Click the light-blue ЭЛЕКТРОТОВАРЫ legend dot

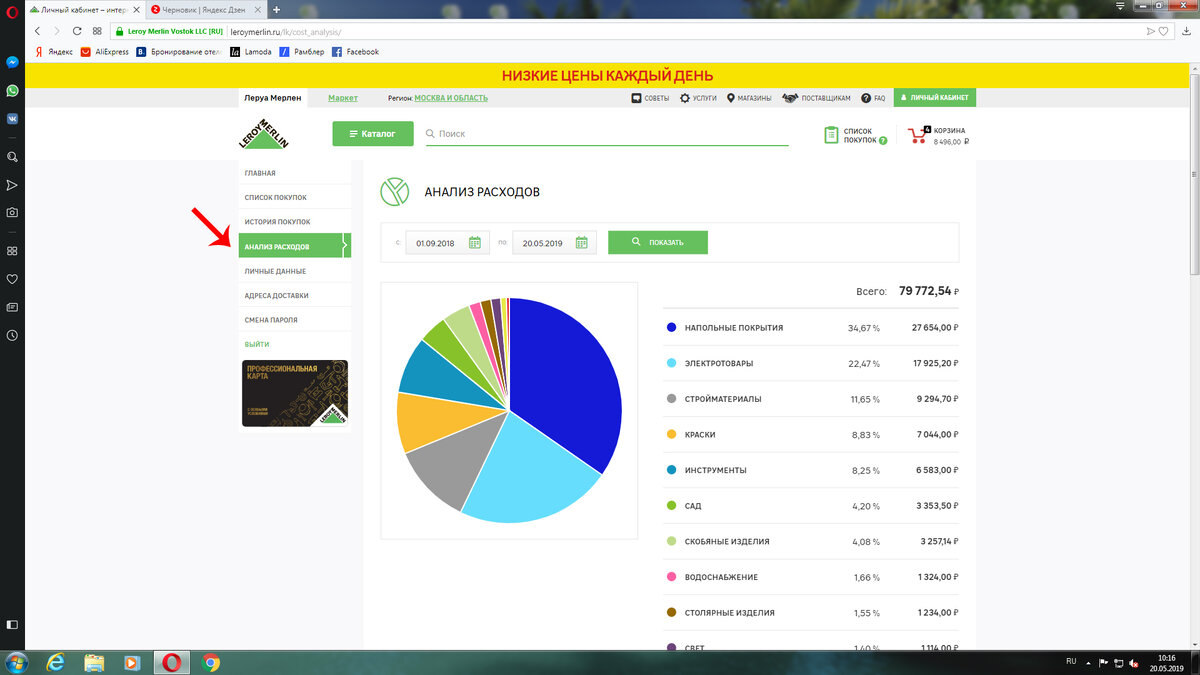[x=671, y=363]
